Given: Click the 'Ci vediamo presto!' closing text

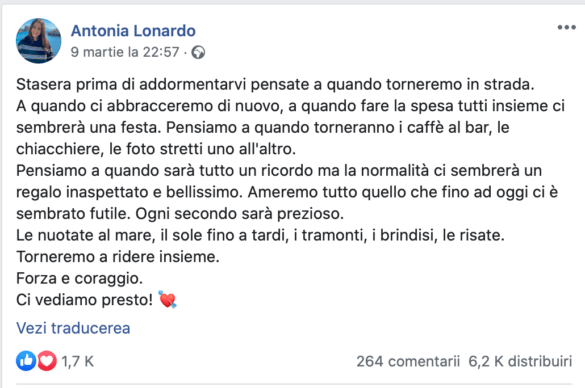Looking at the screenshot, I should coord(85,300).
